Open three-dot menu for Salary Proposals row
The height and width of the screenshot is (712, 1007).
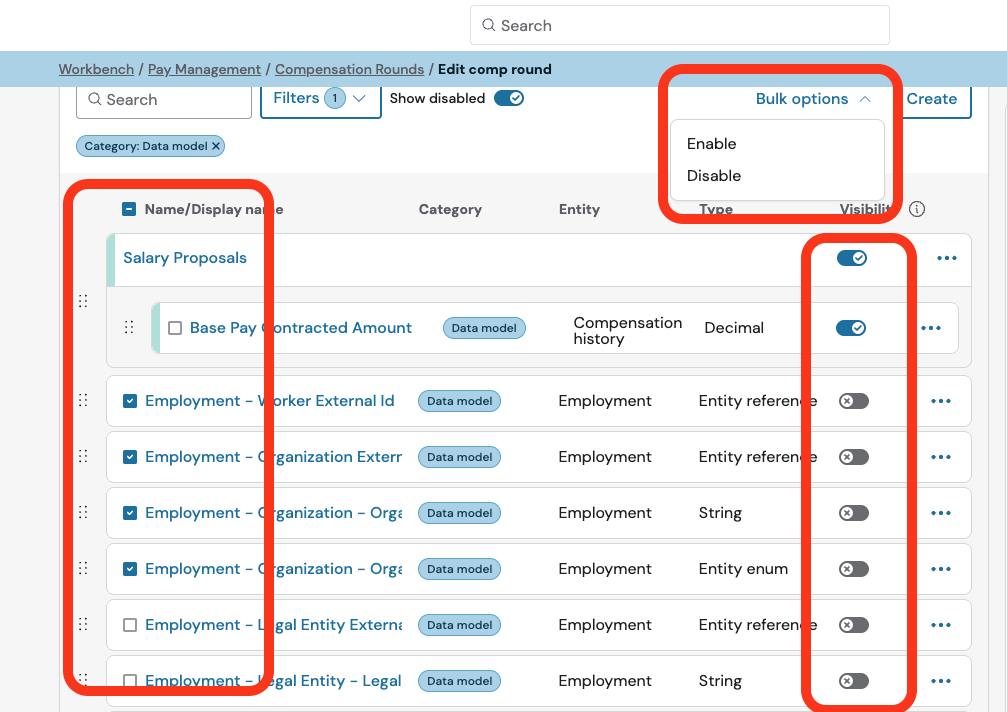[x=947, y=258]
